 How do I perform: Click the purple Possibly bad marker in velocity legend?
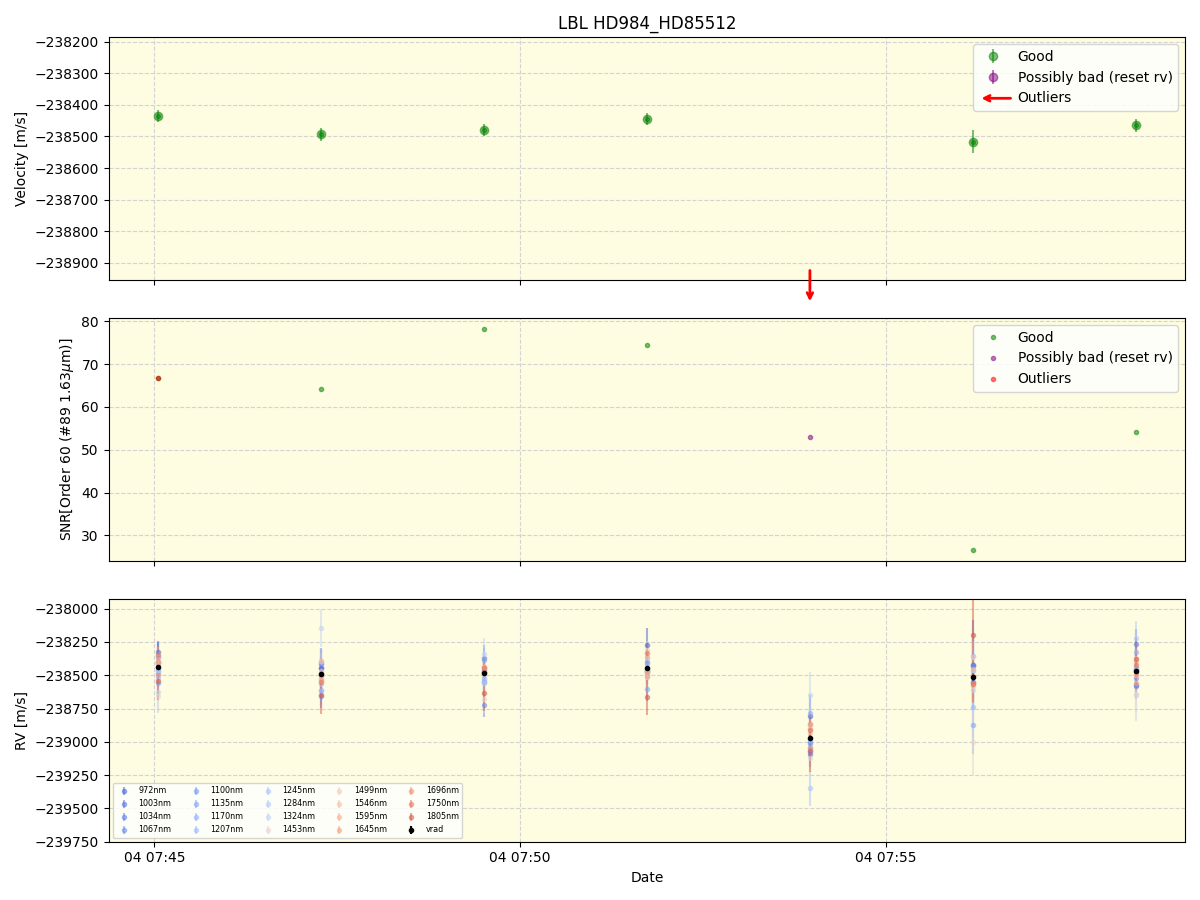(993, 77)
